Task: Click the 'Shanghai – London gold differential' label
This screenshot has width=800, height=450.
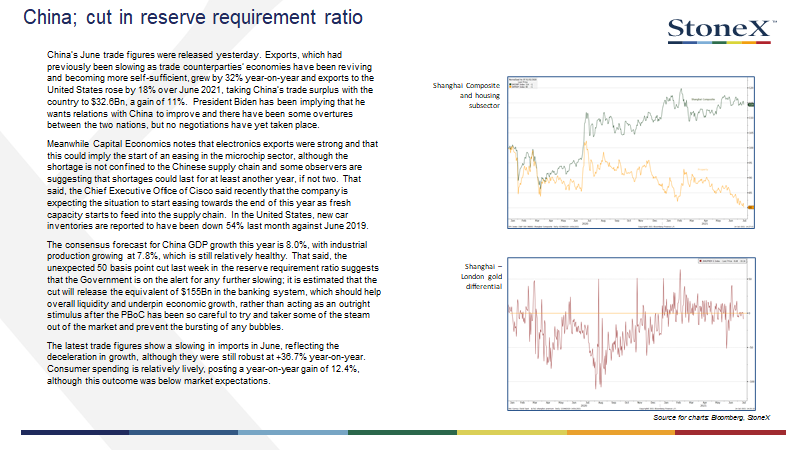Action: [482, 277]
